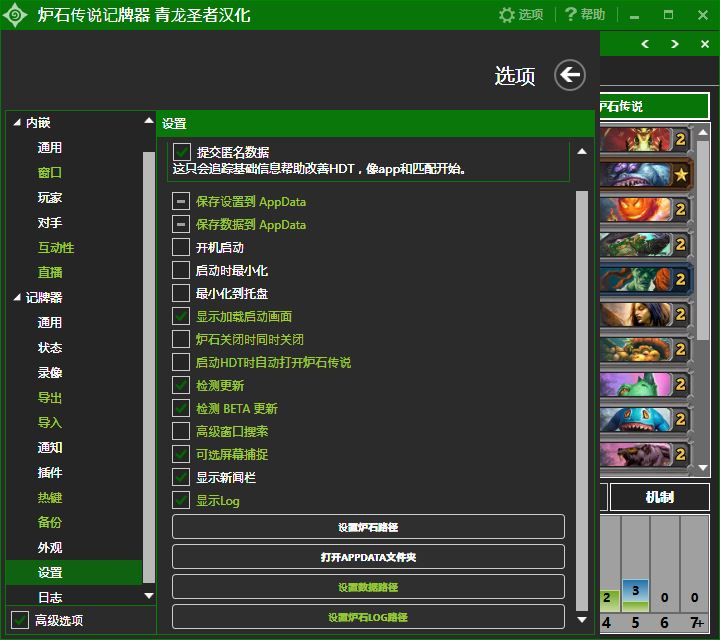Click sidebar scroll-up arrow
The image size is (720, 640).
coord(148,121)
